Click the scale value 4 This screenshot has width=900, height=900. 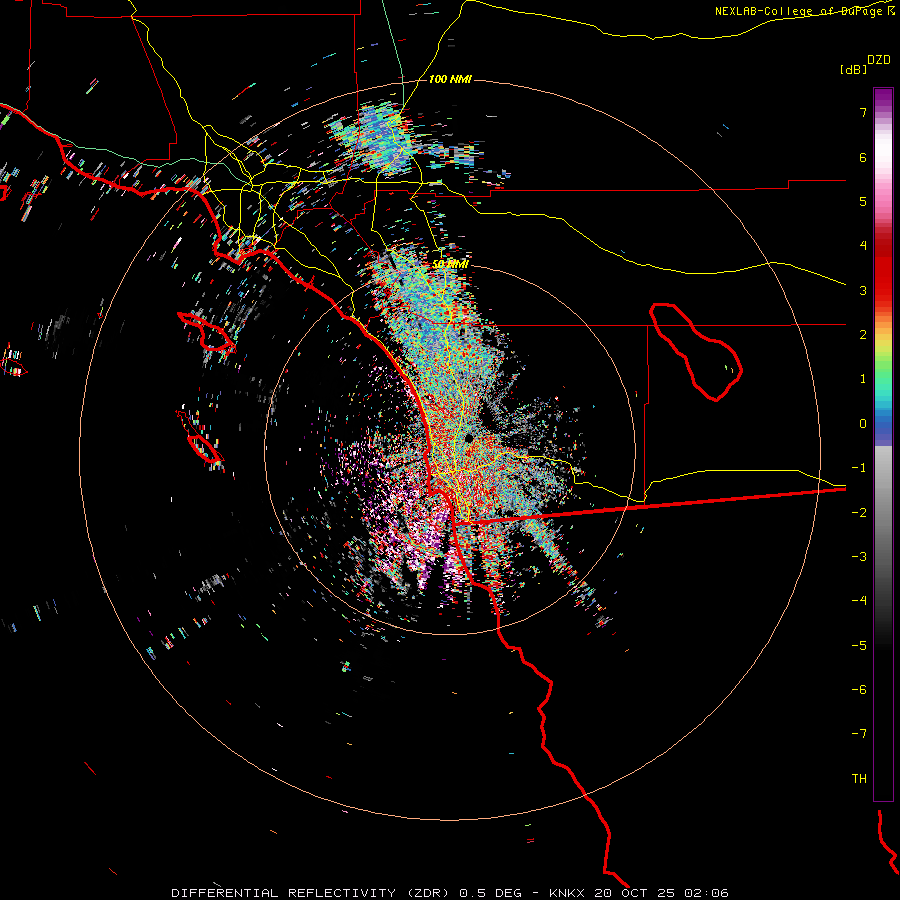[863, 246]
